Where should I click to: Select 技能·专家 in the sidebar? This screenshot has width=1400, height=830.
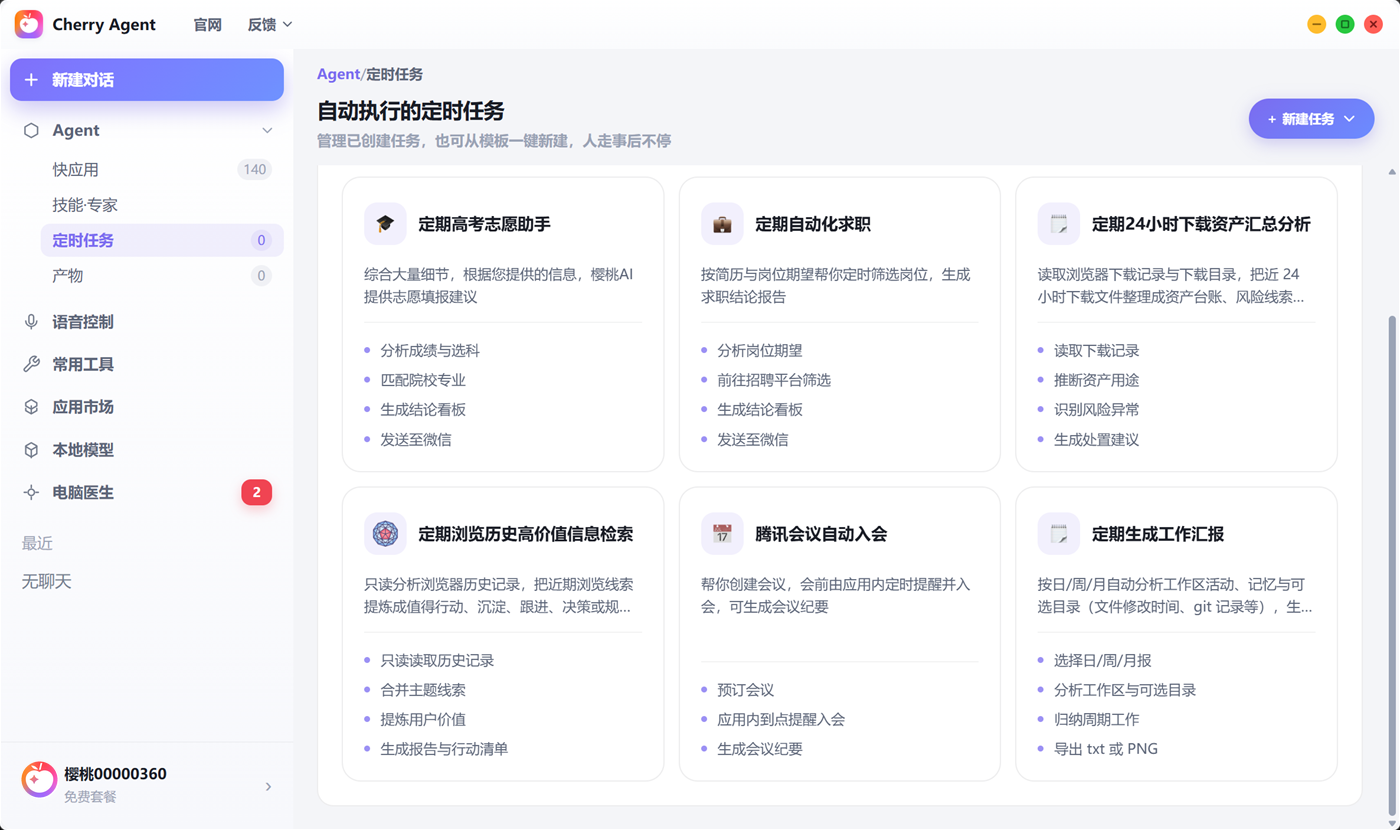[162, 205]
